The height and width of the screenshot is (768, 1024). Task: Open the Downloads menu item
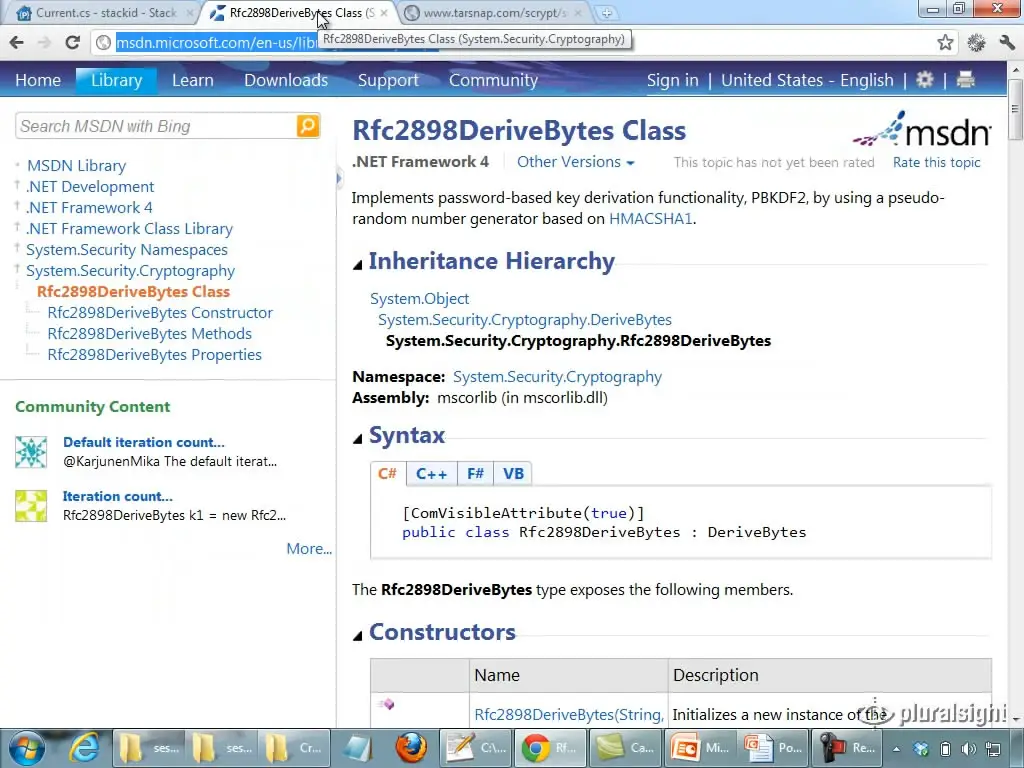click(x=286, y=80)
